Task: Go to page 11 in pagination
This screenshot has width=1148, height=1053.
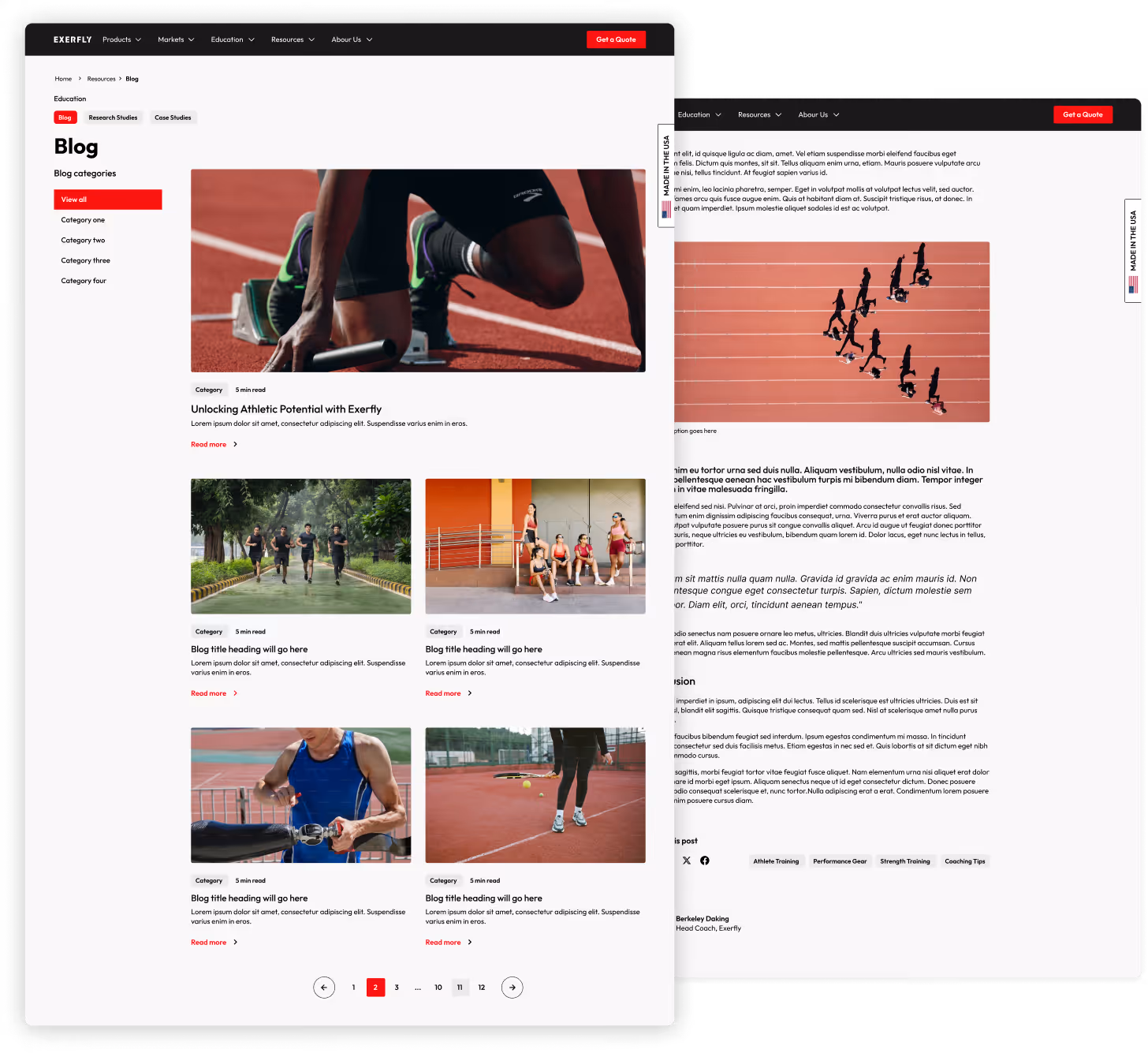Action: tap(460, 988)
